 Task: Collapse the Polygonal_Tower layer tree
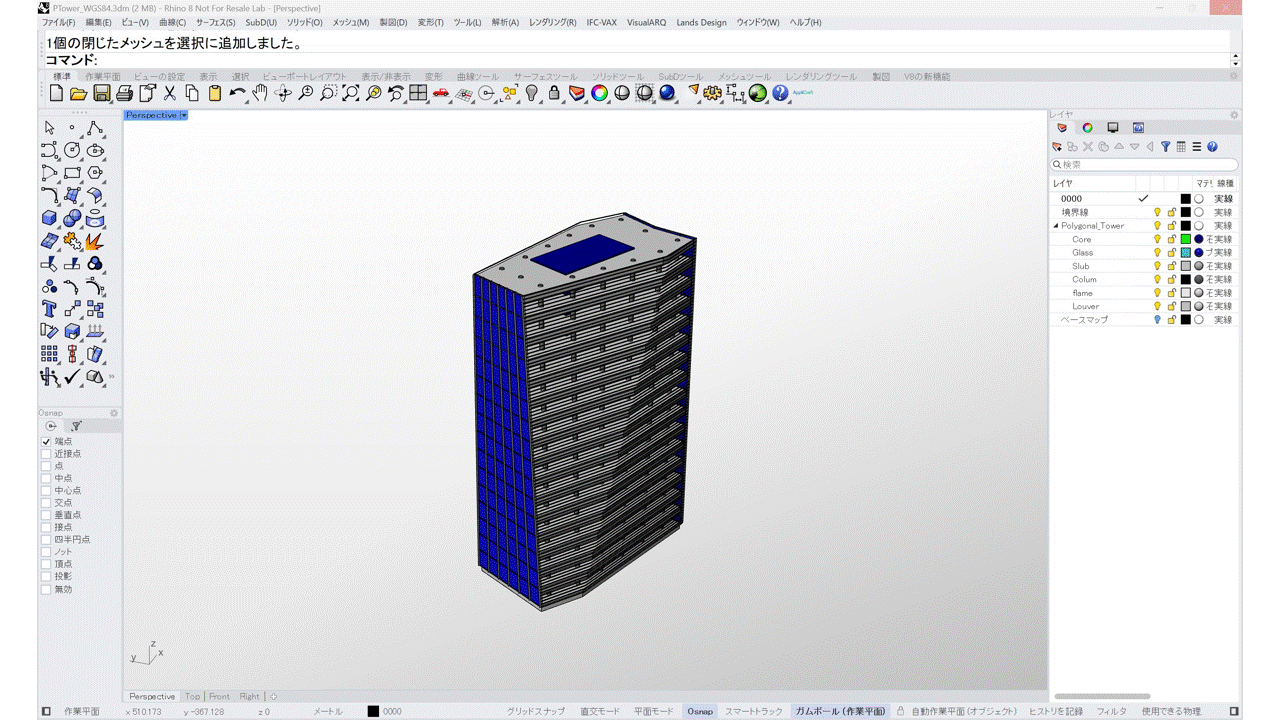pyautogui.click(x=1056, y=226)
